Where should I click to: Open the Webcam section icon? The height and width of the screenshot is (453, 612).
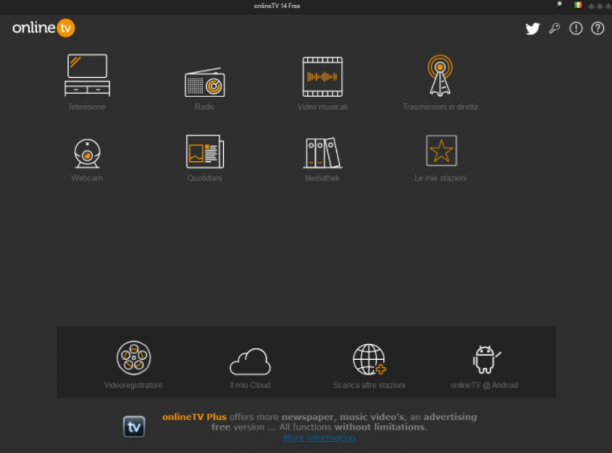(x=87, y=154)
